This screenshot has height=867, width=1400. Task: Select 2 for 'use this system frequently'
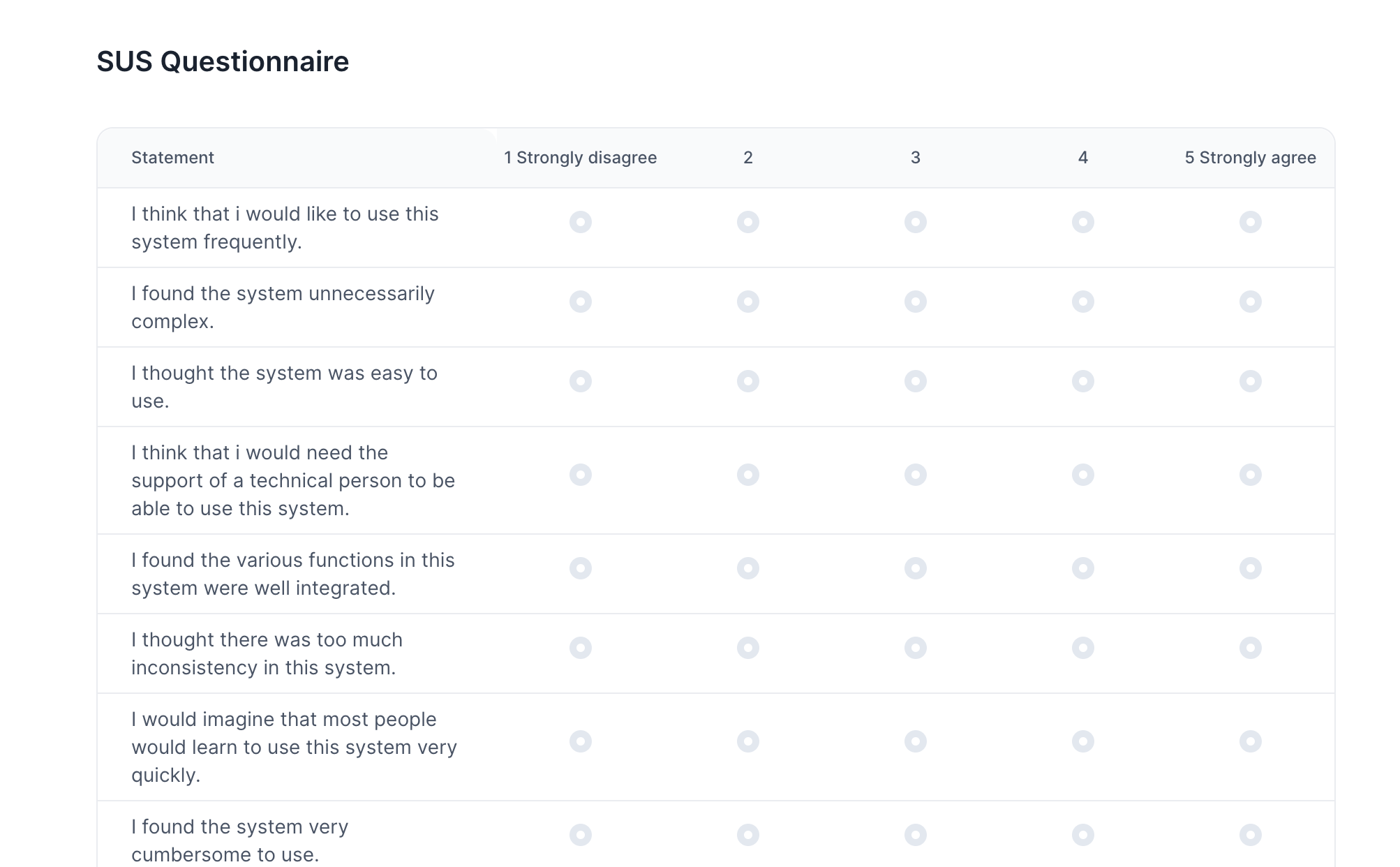[748, 222]
